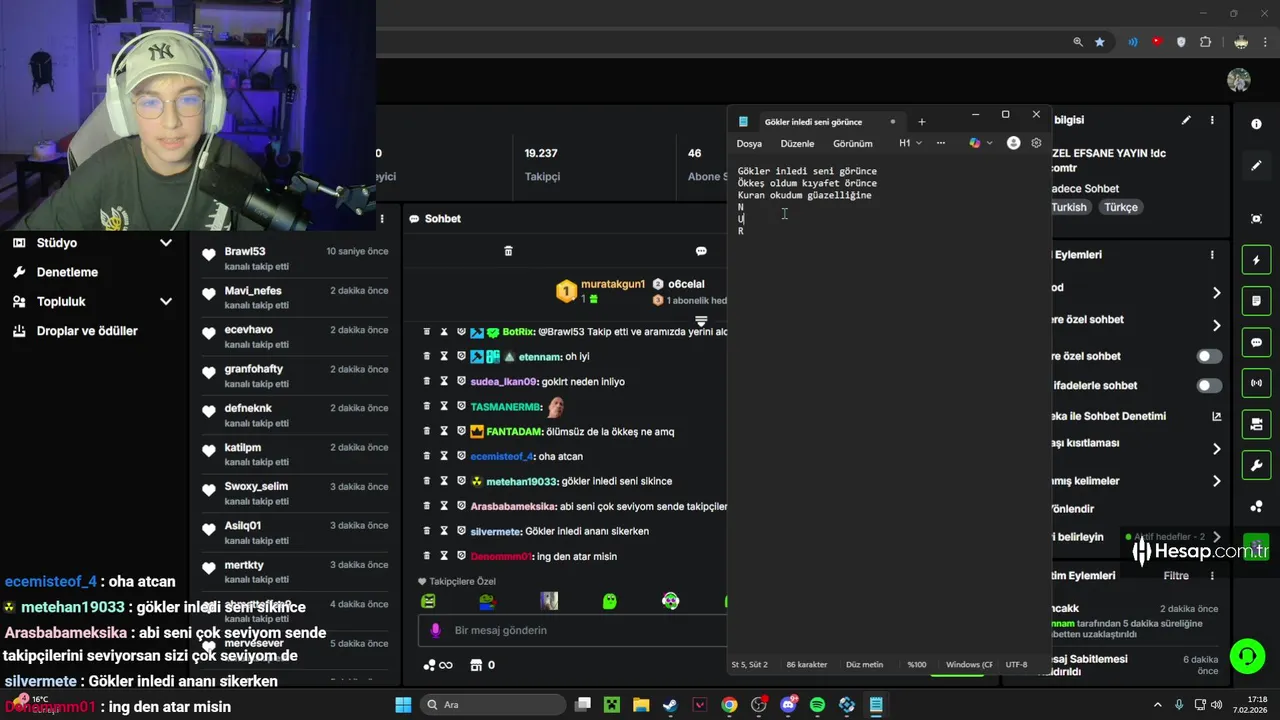Open 'Sohbet Denetimi' external link icon
The height and width of the screenshot is (720, 1280).
tap(1216, 416)
